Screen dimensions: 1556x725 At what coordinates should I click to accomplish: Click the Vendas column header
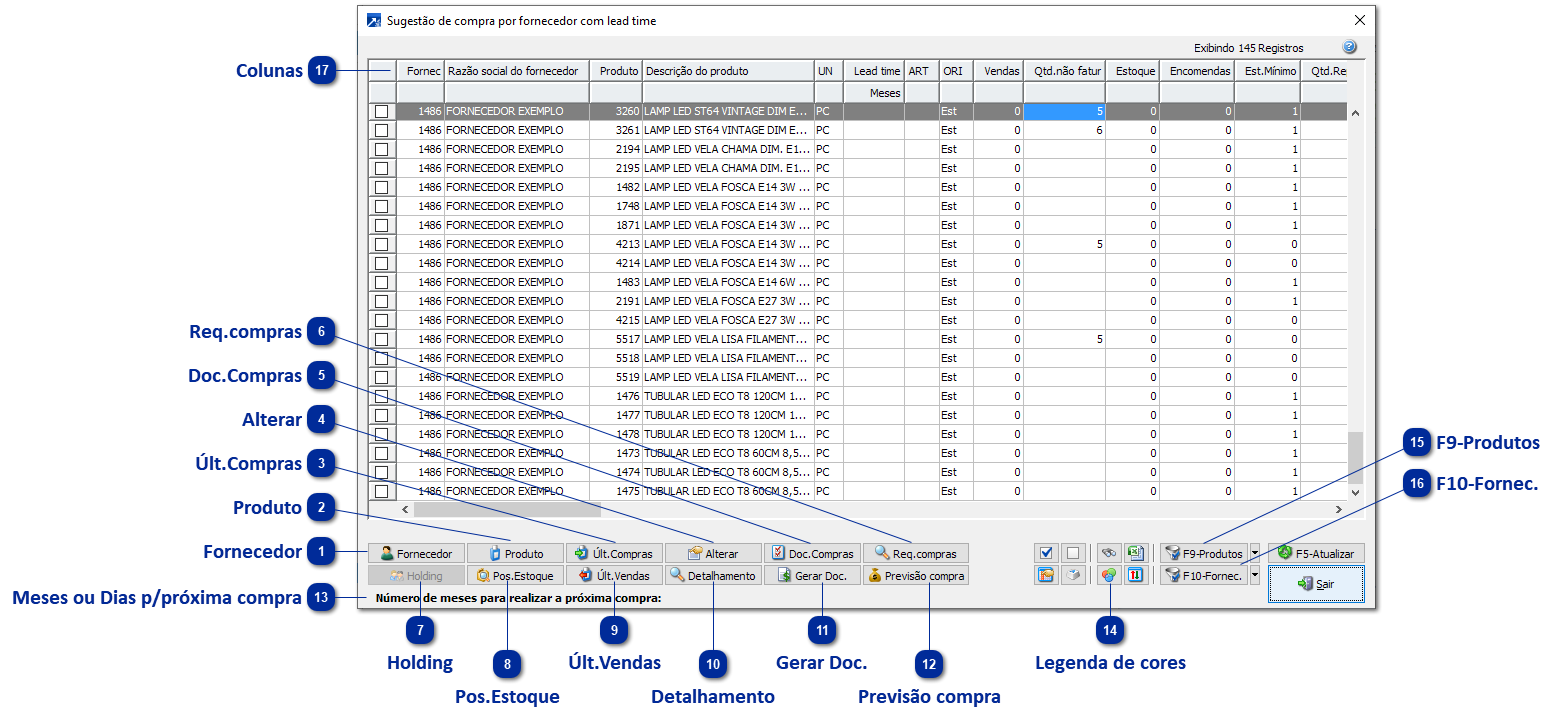pos(999,71)
